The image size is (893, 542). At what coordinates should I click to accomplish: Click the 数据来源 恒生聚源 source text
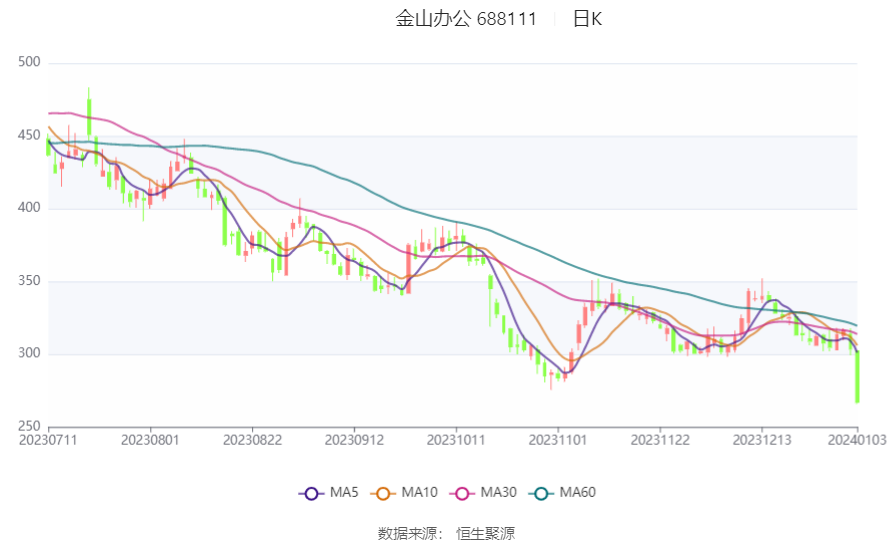(x=446, y=533)
